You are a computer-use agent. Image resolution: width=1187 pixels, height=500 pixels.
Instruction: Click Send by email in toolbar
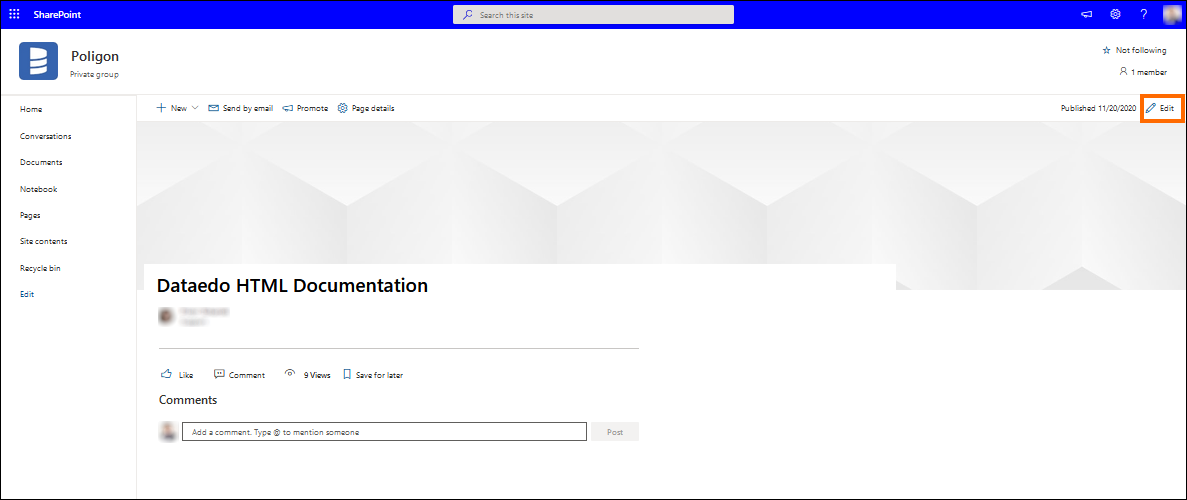(x=240, y=108)
